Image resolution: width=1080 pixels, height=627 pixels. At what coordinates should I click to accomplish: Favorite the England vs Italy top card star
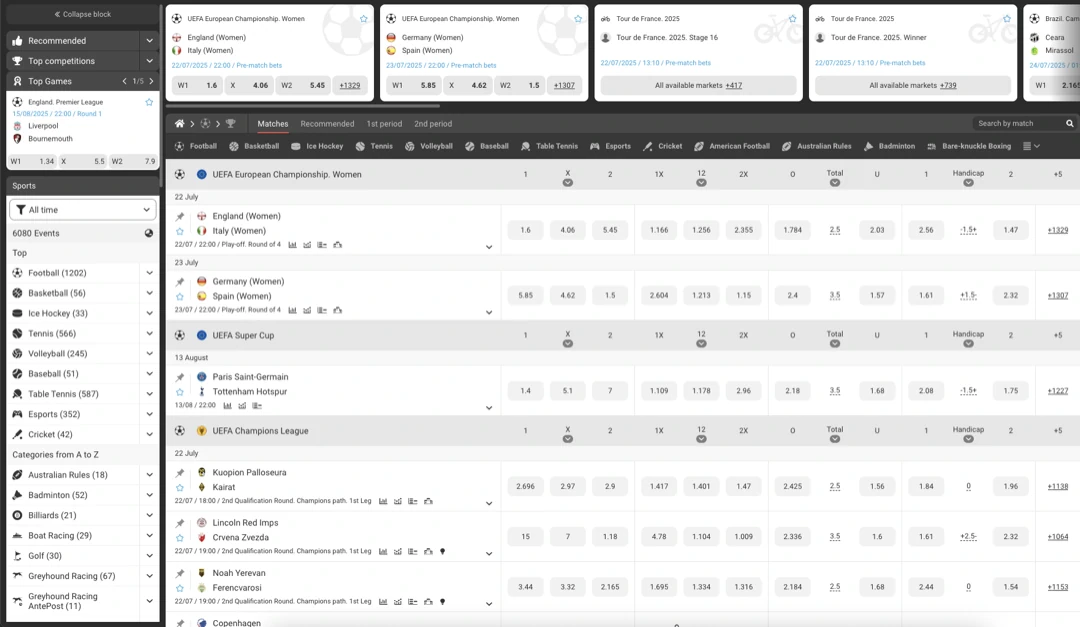coord(364,19)
